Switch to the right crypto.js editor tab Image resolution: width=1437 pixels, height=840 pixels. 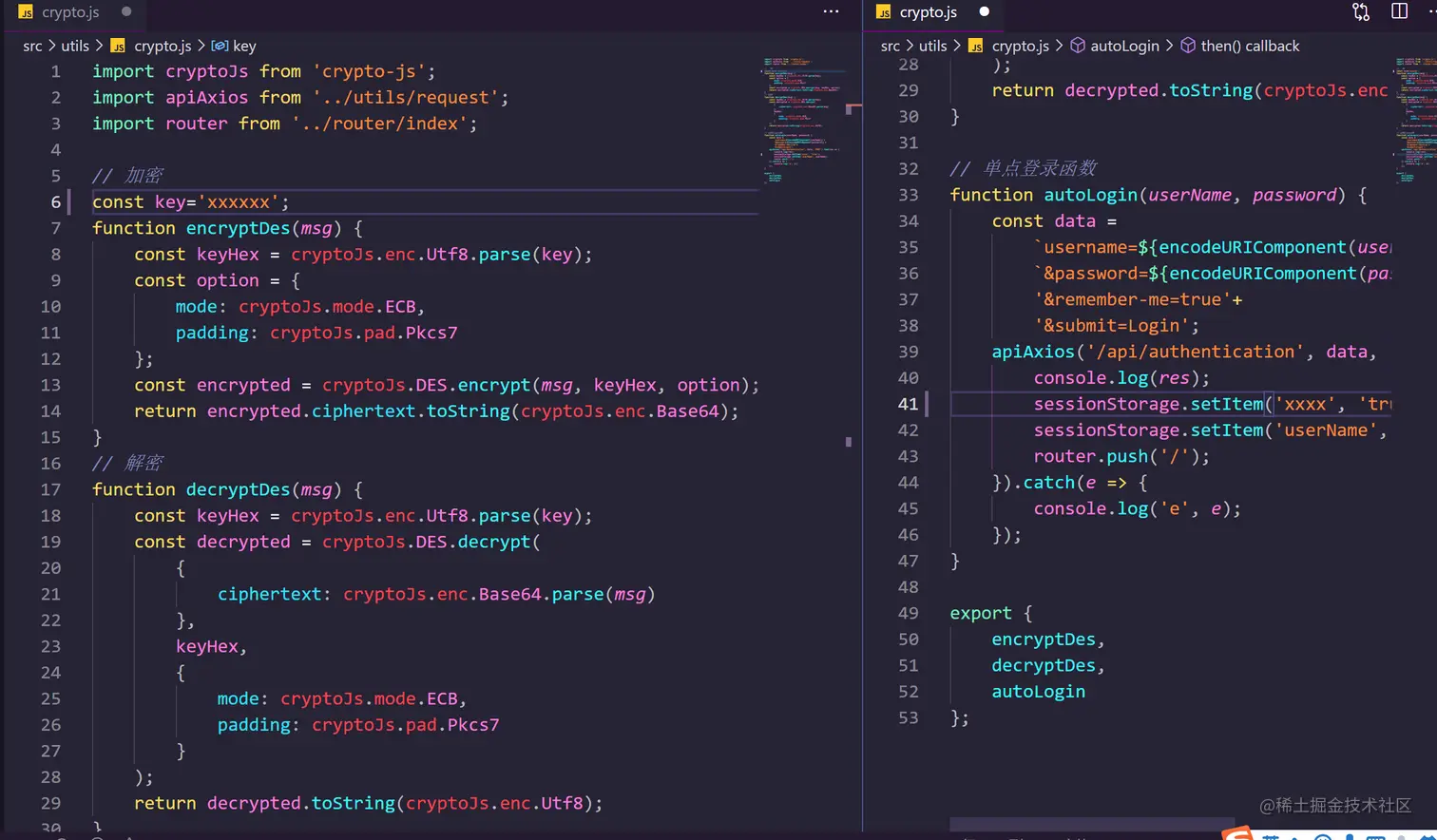[x=929, y=12]
